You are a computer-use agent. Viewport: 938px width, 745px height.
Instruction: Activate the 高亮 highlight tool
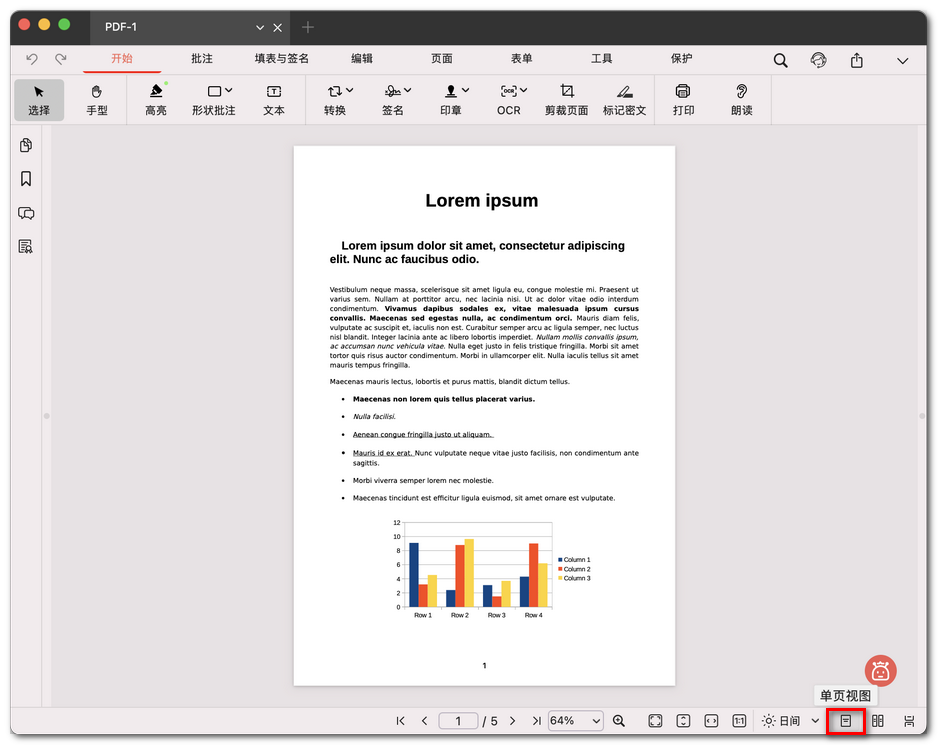click(x=156, y=100)
